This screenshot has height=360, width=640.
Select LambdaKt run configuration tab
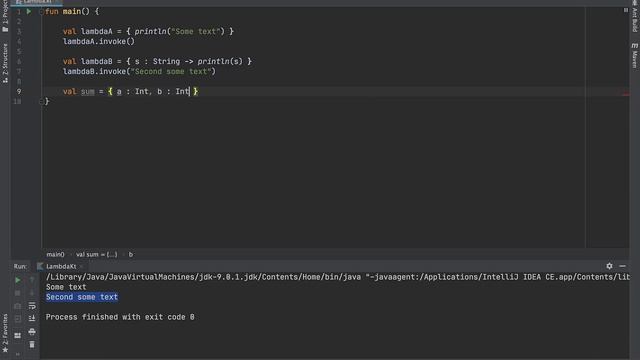click(x=61, y=267)
